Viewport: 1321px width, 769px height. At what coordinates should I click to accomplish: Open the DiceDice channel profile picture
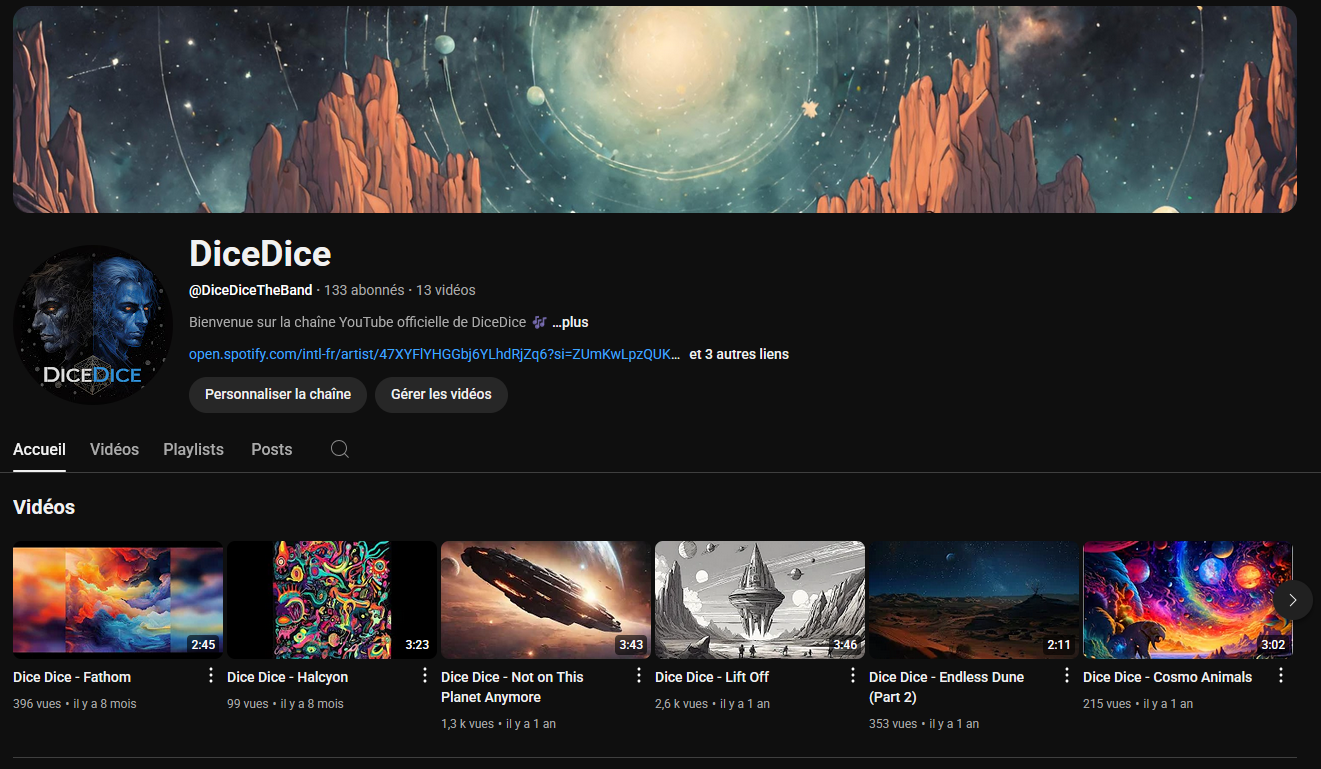coord(93,325)
